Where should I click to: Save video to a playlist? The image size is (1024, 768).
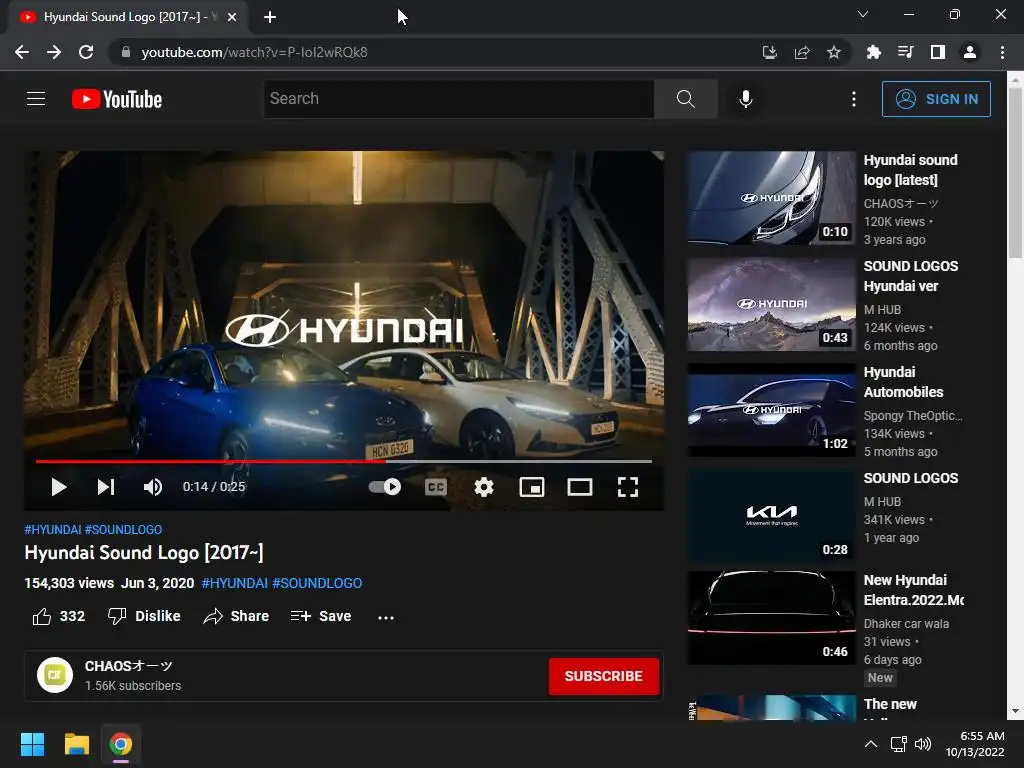321,616
